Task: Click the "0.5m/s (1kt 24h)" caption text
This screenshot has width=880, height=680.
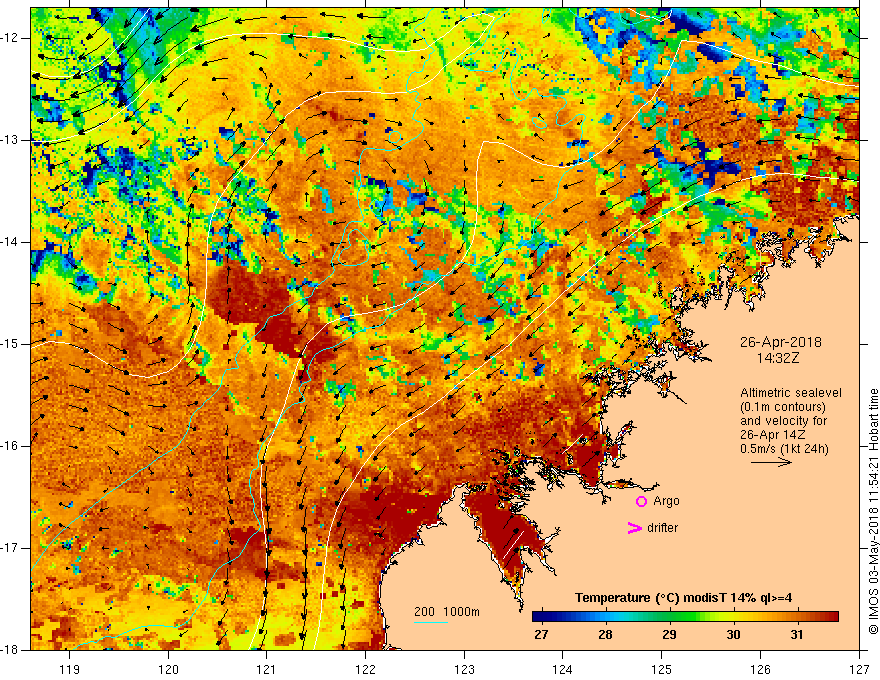Action: pos(784,449)
